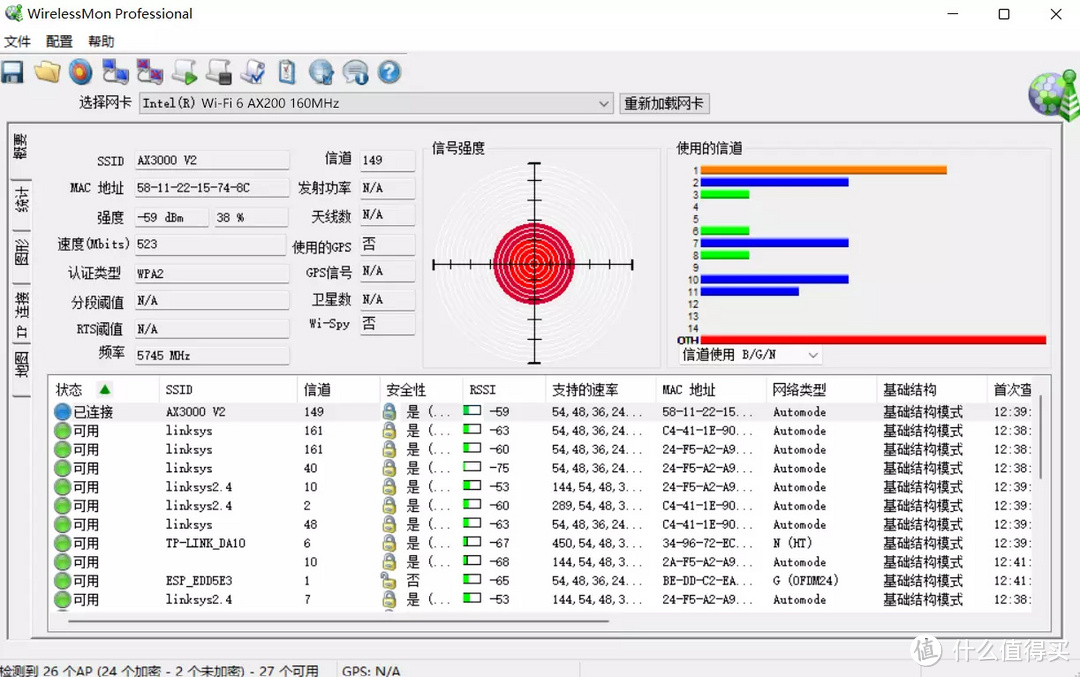Click the globe toolbar icon
The width and height of the screenshot is (1080, 677).
pyautogui.click(x=321, y=72)
